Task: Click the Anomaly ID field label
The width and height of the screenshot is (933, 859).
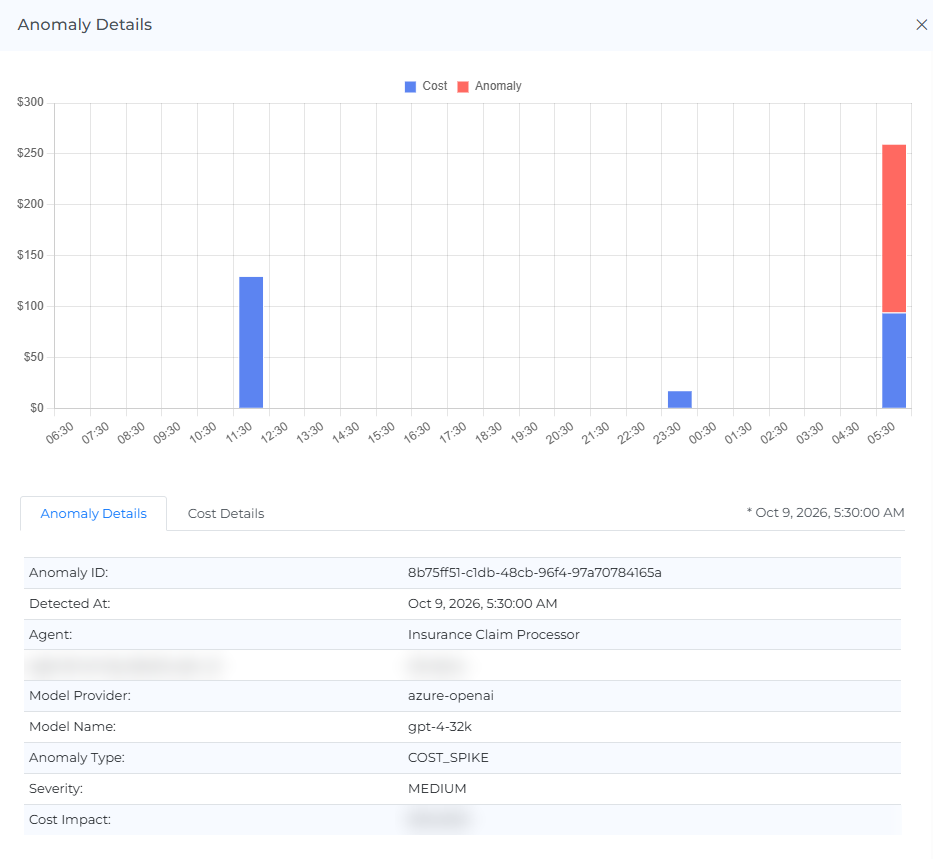Action: pyautogui.click(x=68, y=573)
